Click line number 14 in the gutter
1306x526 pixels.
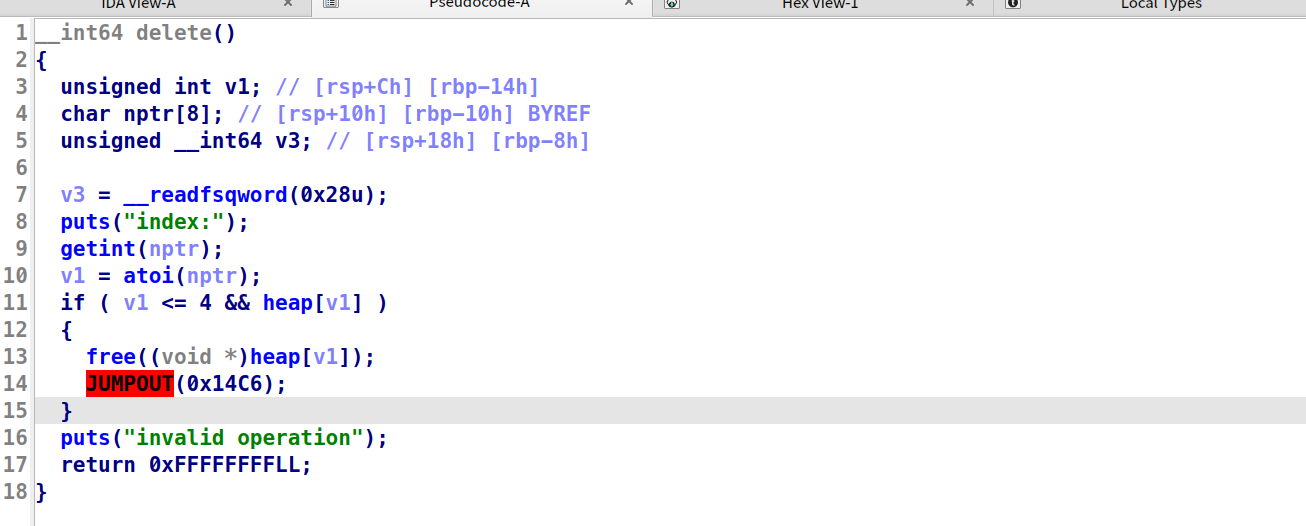[15, 384]
